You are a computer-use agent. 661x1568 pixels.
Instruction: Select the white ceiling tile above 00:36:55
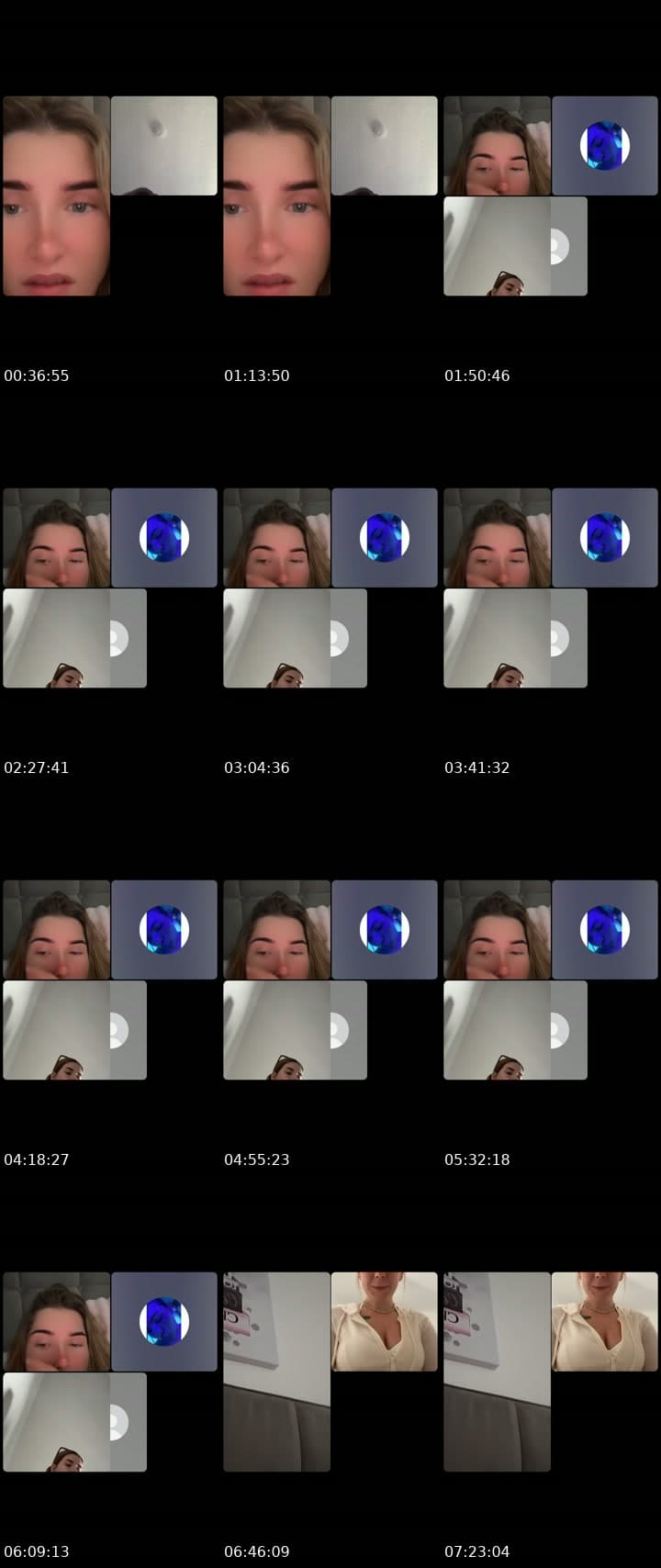(164, 146)
